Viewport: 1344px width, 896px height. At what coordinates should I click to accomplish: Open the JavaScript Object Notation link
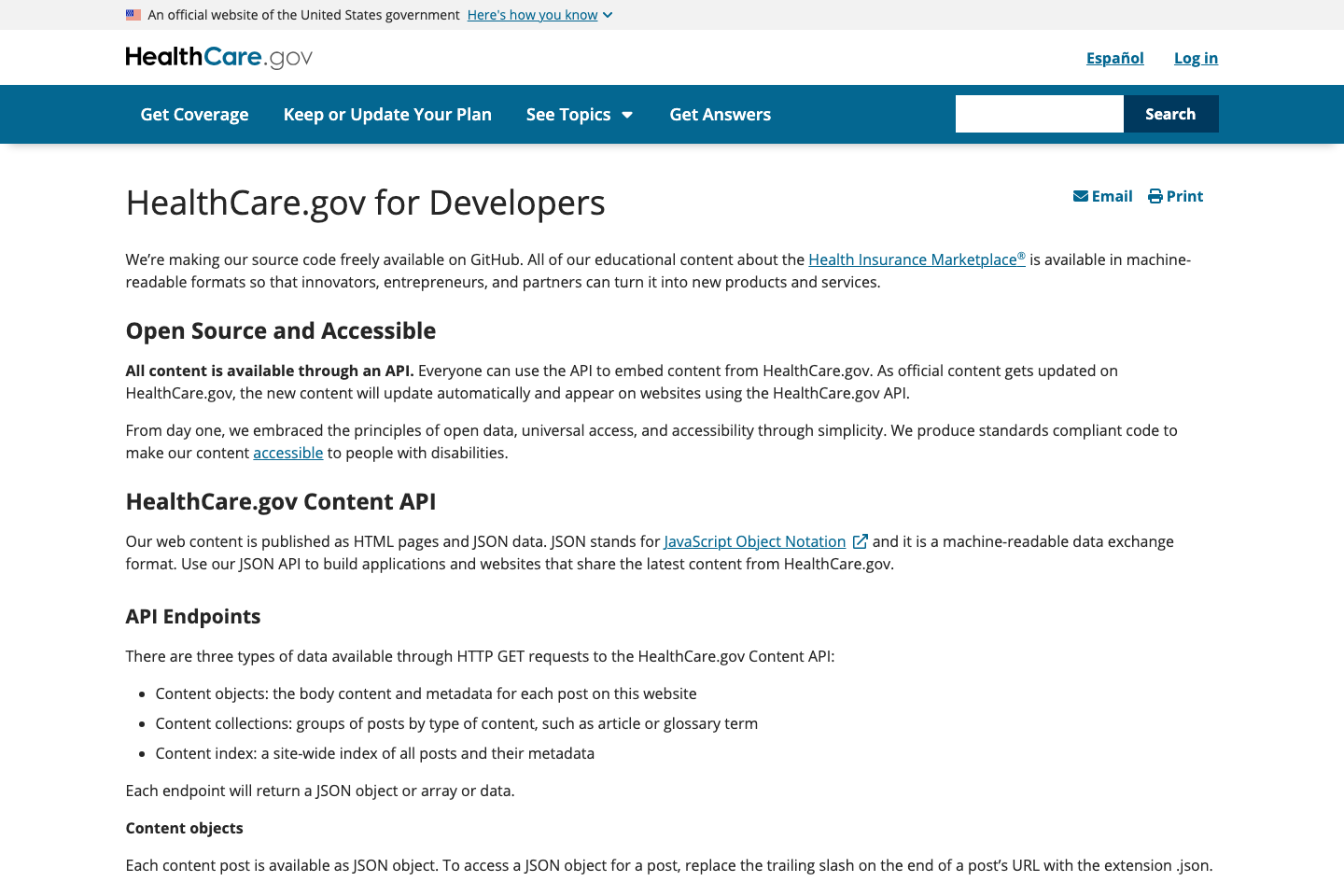pos(754,541)
